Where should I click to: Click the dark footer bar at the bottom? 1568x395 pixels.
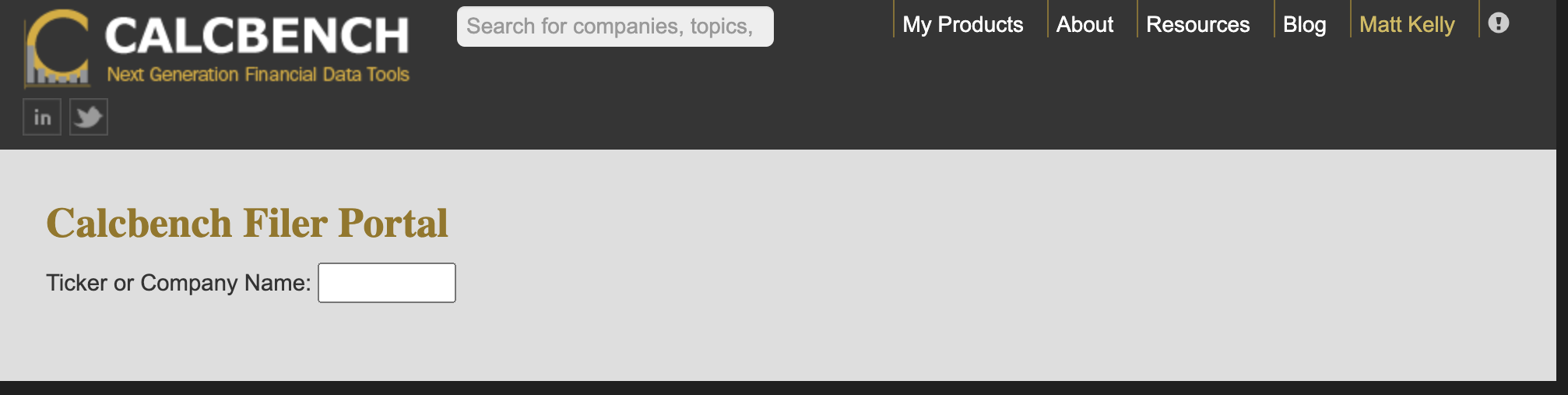pos(779,388)
